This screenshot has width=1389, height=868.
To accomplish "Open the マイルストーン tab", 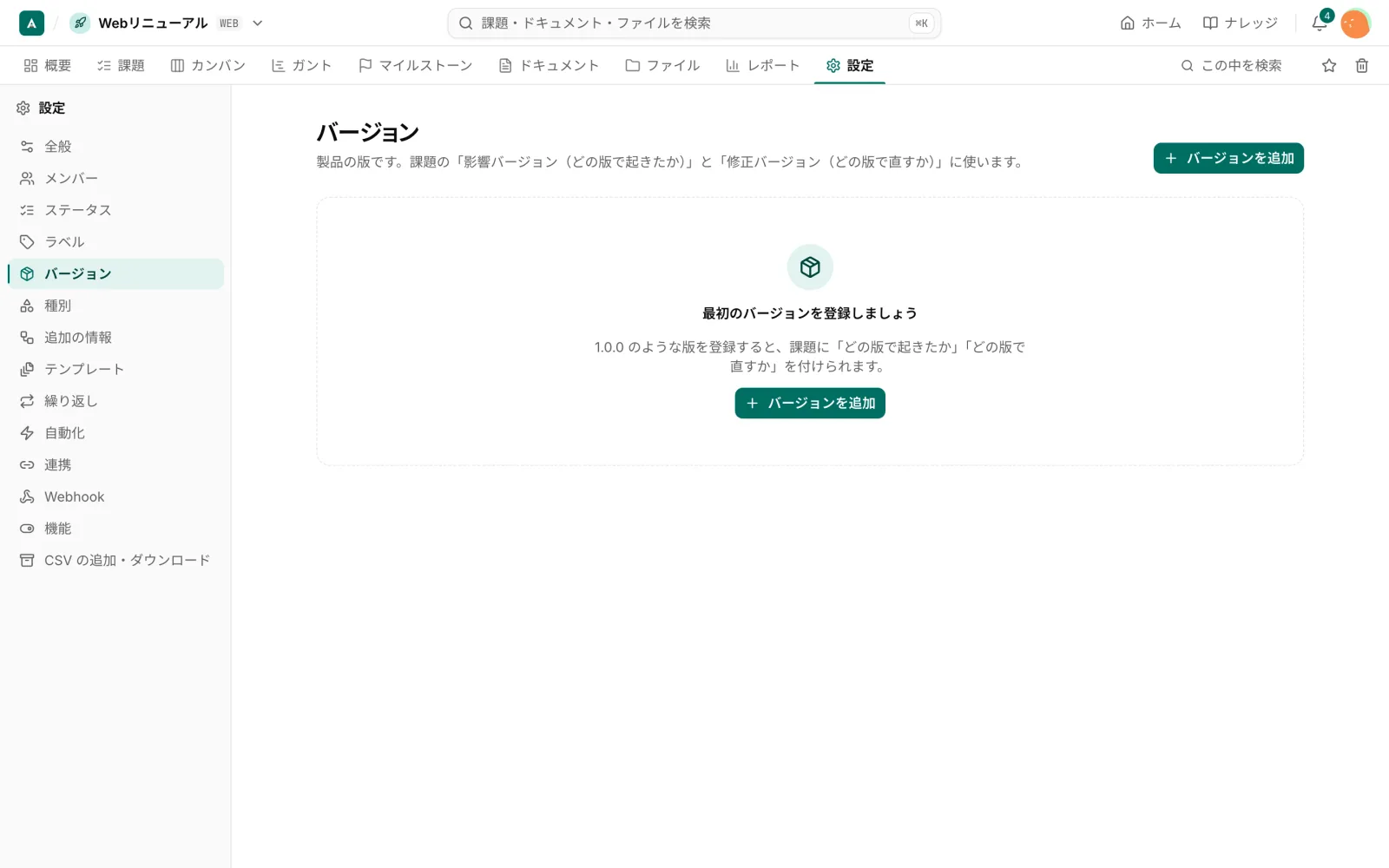I will tap(416, 65).
